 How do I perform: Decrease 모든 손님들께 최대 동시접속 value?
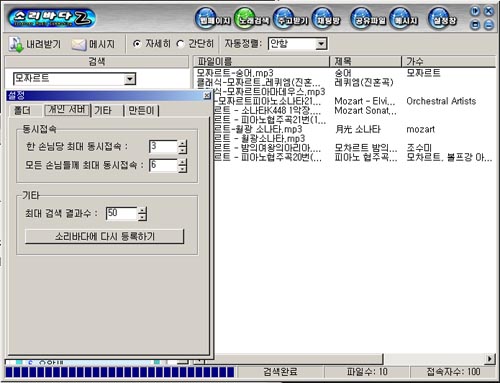click(x=182, y=169)
